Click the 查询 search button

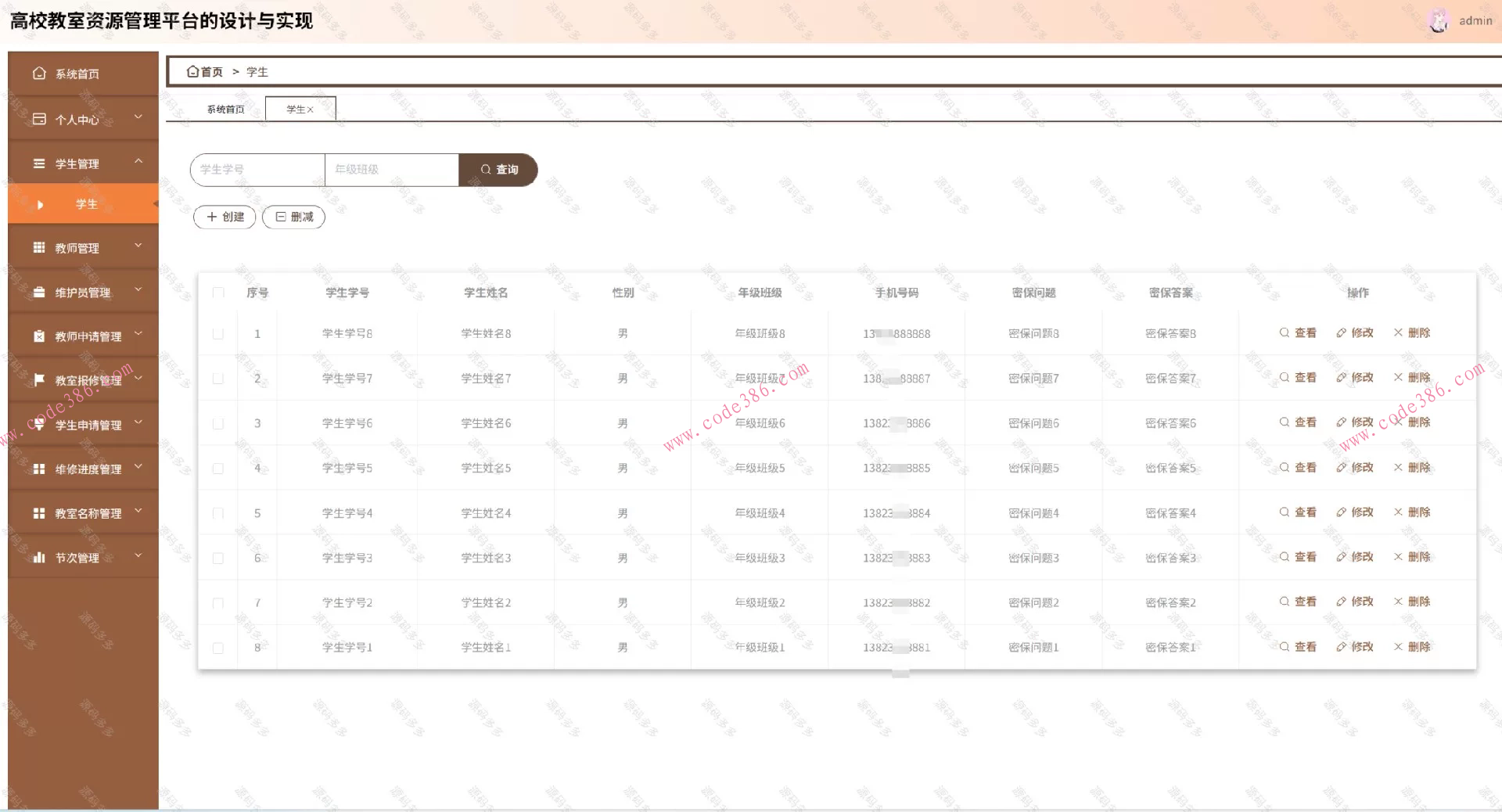[498, 170]
